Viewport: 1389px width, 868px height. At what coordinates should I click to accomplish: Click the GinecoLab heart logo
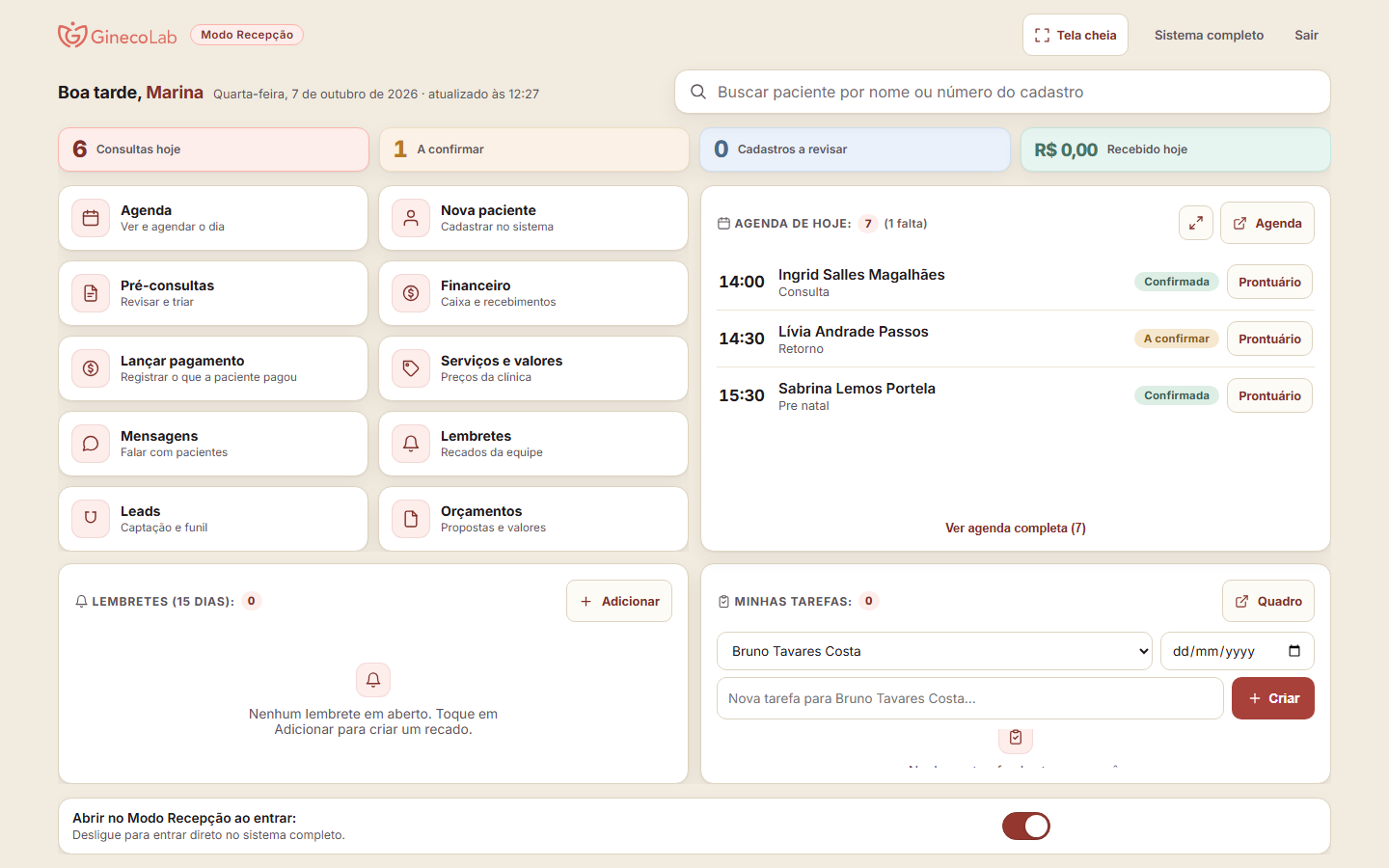tap(72, 35)
